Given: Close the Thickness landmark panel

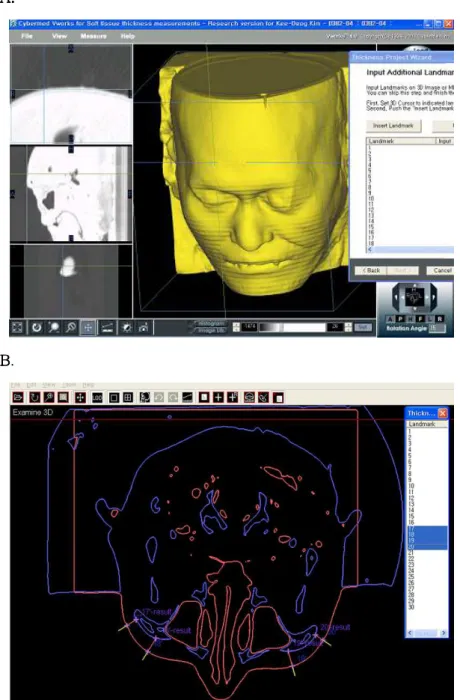Looking at the screenshot, I should click(x=442, y=413).
